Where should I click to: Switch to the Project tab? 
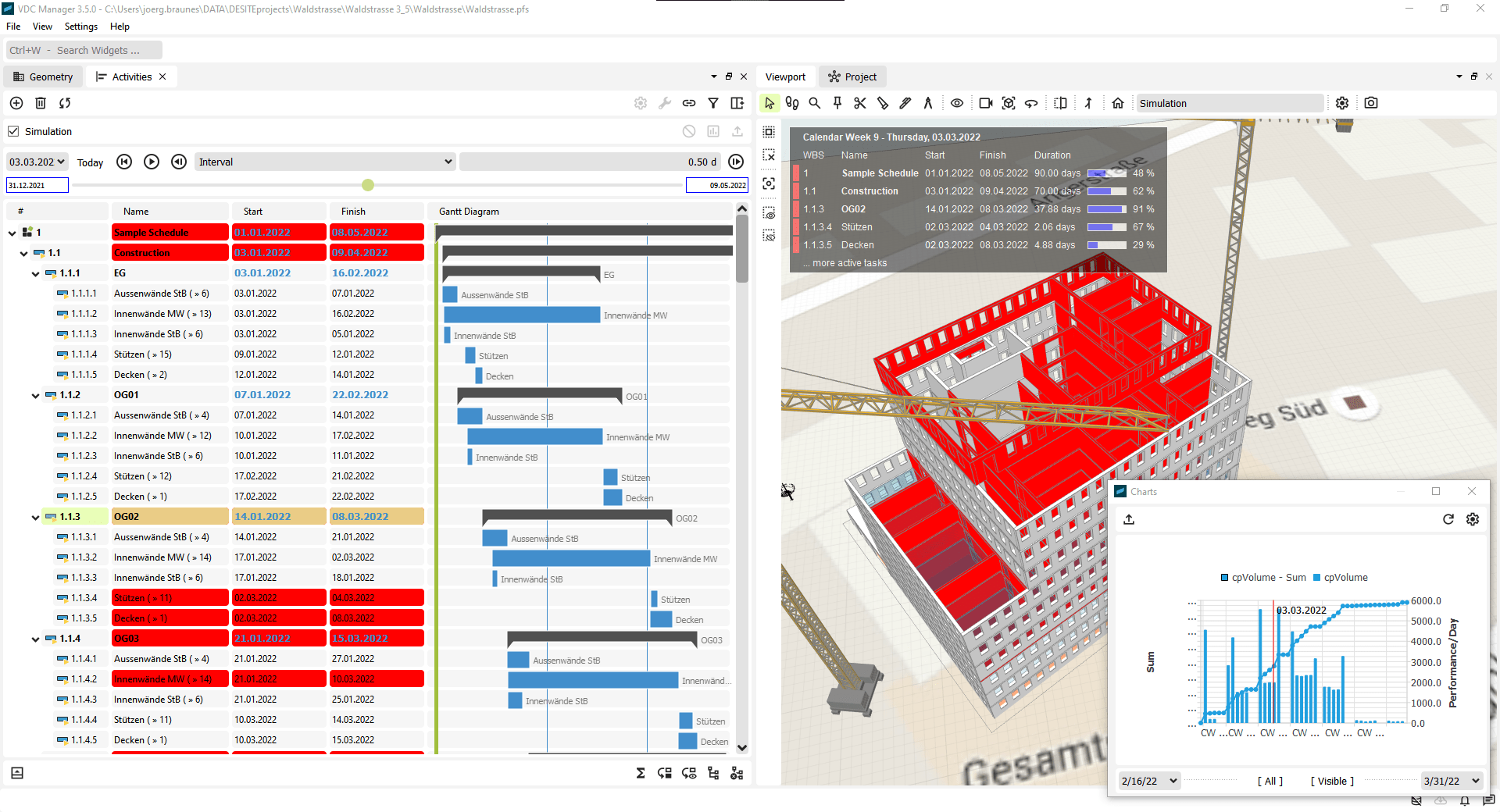pos(852,77)
